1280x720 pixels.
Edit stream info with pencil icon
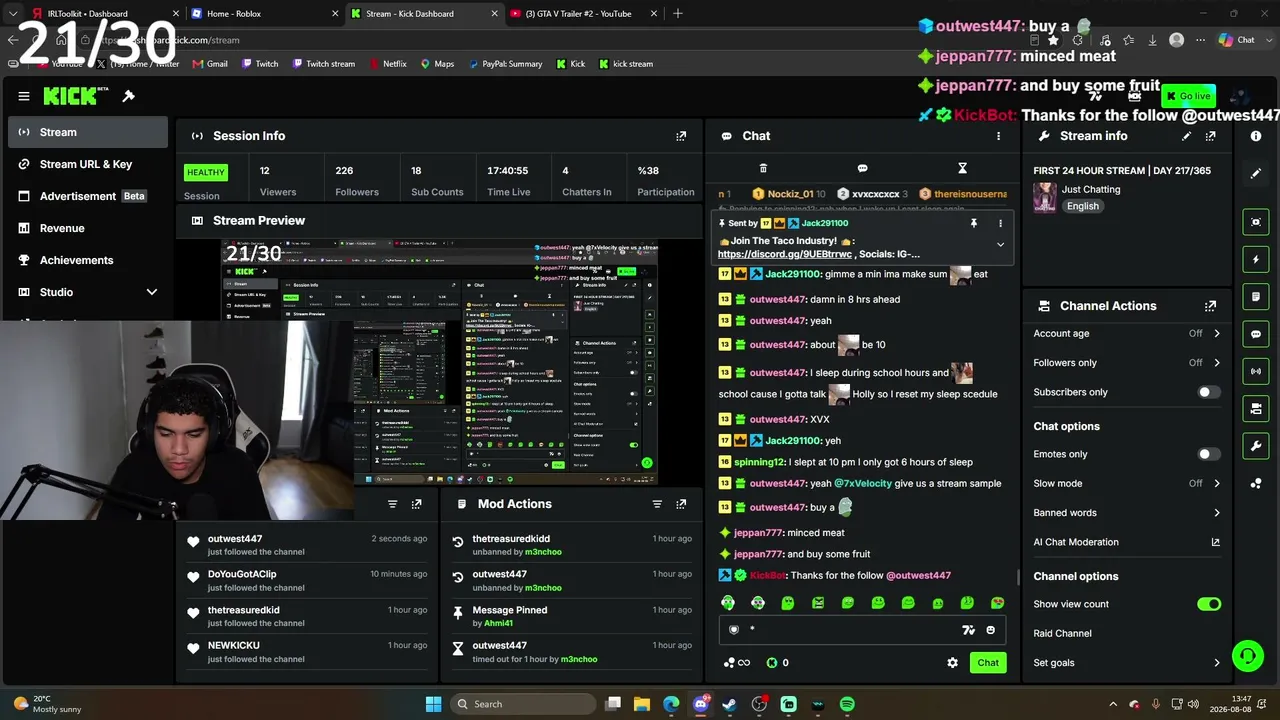click(x=1187, y=136)
